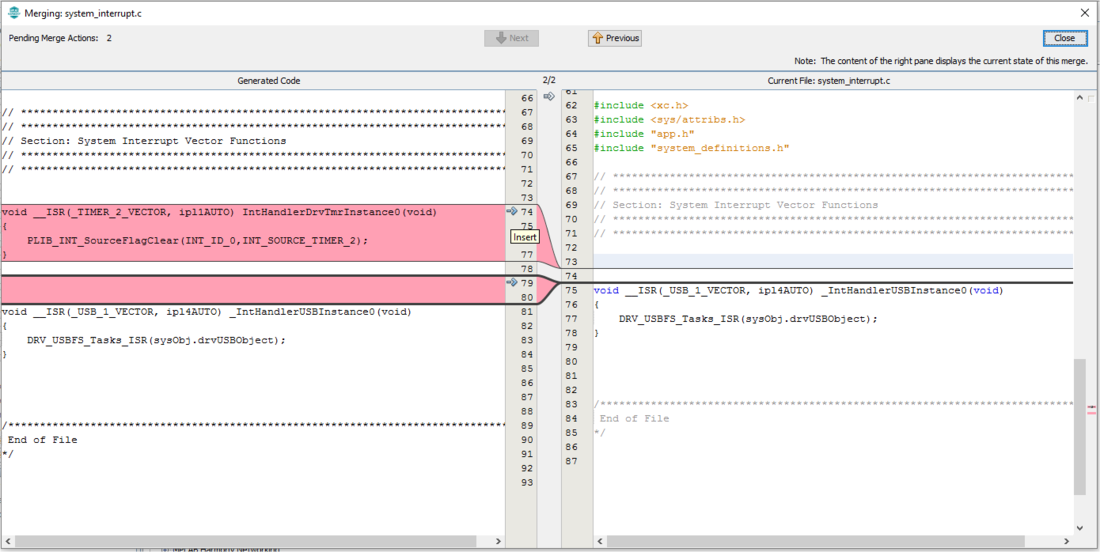Click the insert arrow at line 74
The image size is (1100, 552).
click(511, 211)
